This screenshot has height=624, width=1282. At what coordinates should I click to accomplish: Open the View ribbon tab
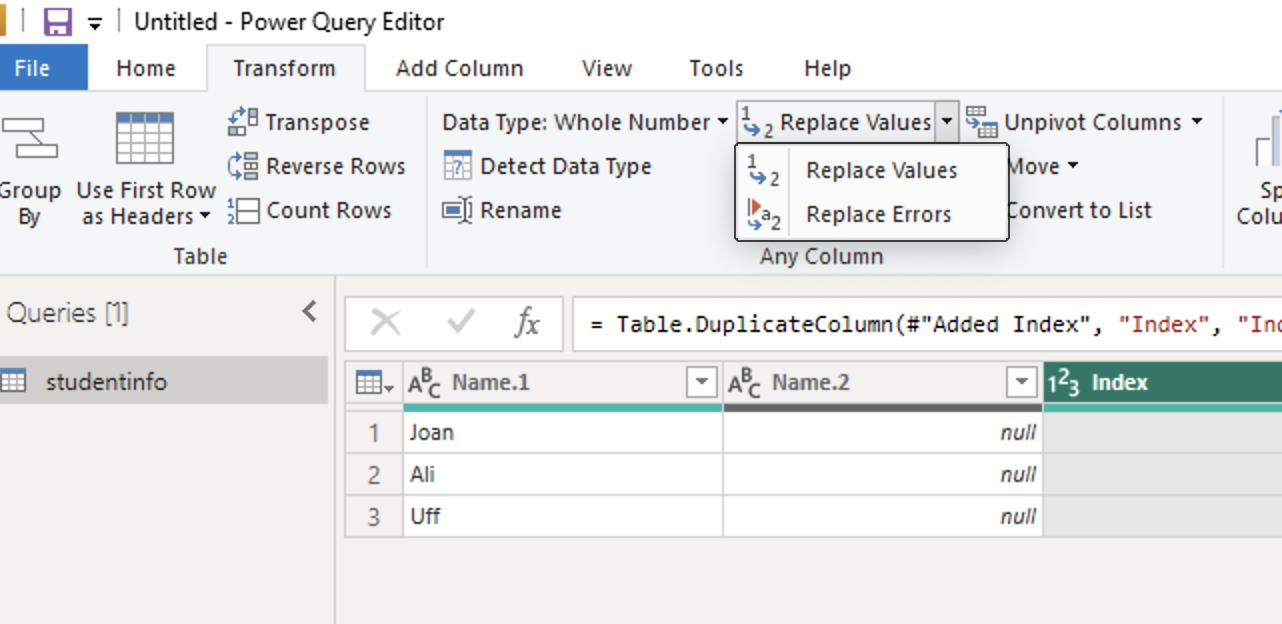(607, 68)
